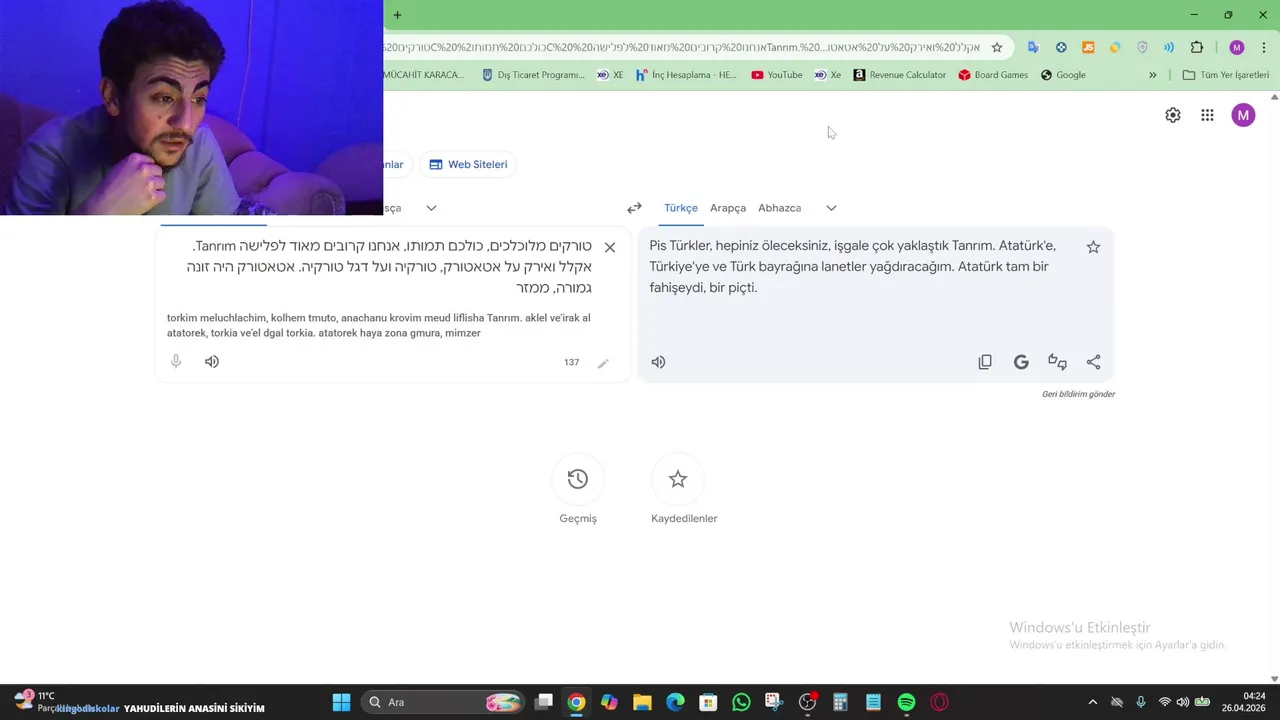Image resolution: width=1280 pixels, height=720 pixels.
Task: Open the Google bookmark
Action: 1063,75
